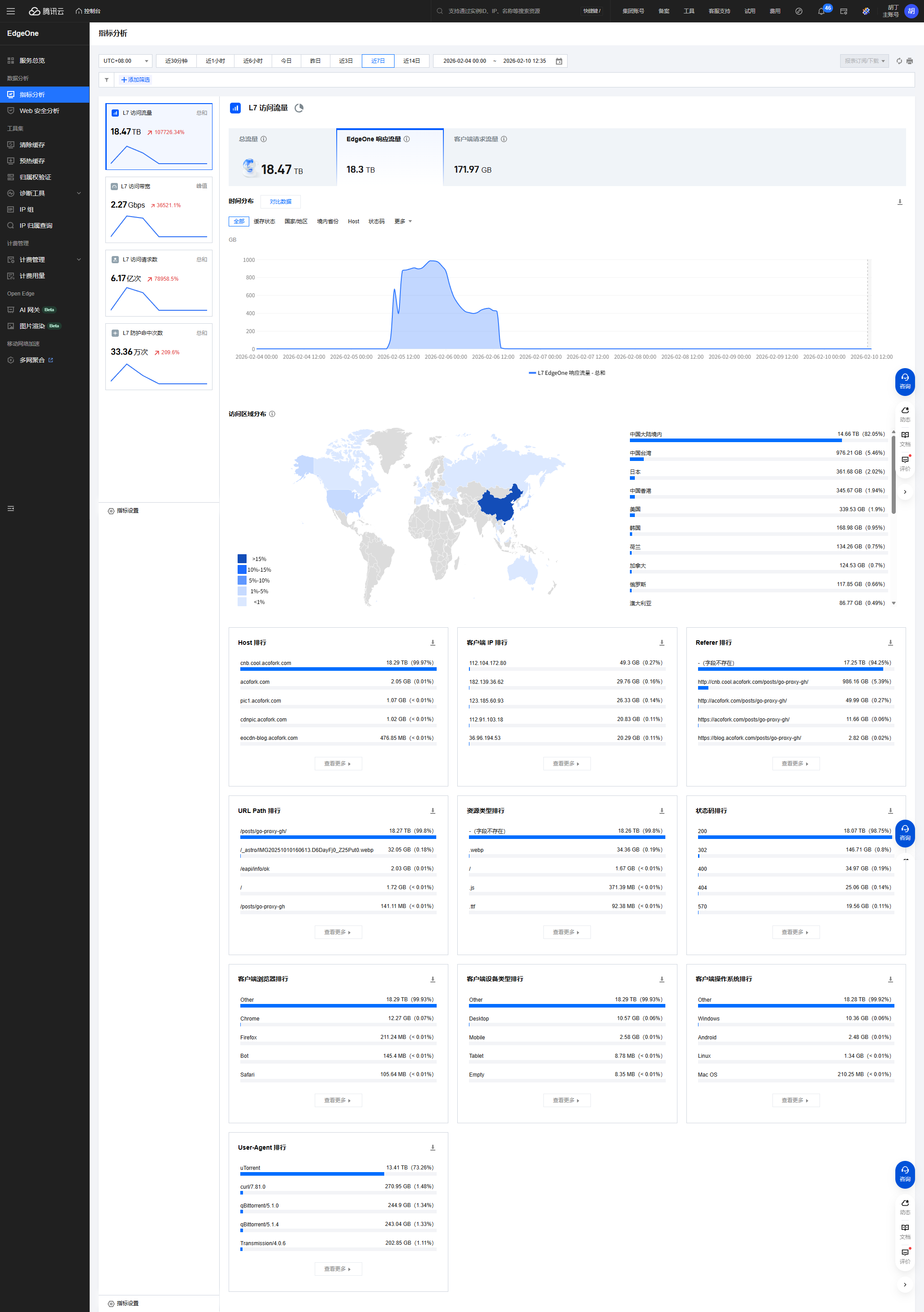Viewport: 924px width, 1312px height.
Task: Click the 添加筛选 link
Action: point(135,80)
